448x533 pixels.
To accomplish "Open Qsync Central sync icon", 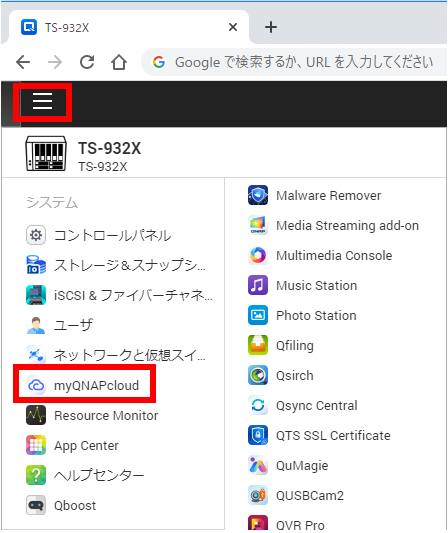I will click(x=258, y=405).
